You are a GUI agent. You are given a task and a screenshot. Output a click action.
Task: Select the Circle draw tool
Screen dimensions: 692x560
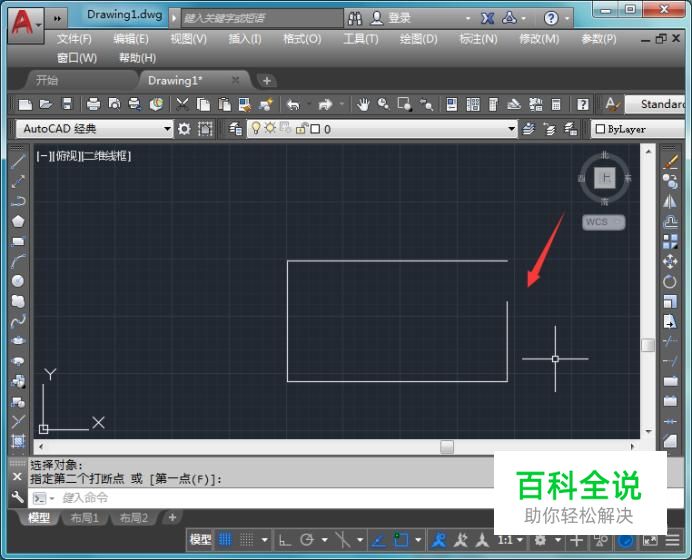tap(18, 281)
